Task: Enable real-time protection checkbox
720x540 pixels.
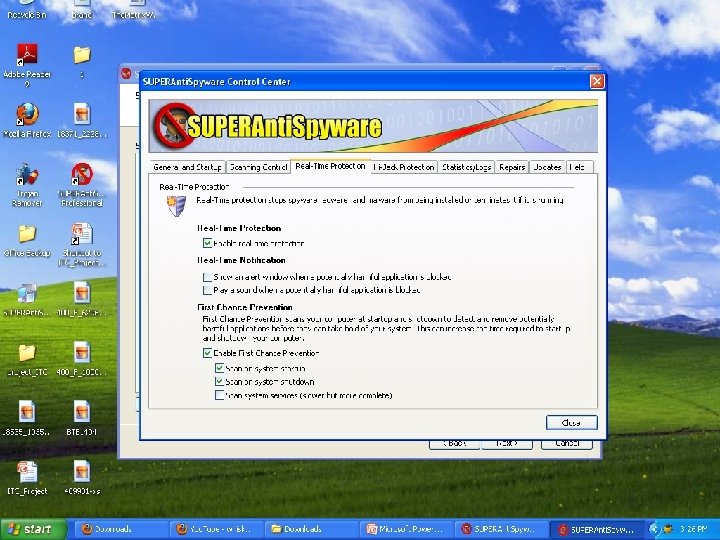Action: 207,243
